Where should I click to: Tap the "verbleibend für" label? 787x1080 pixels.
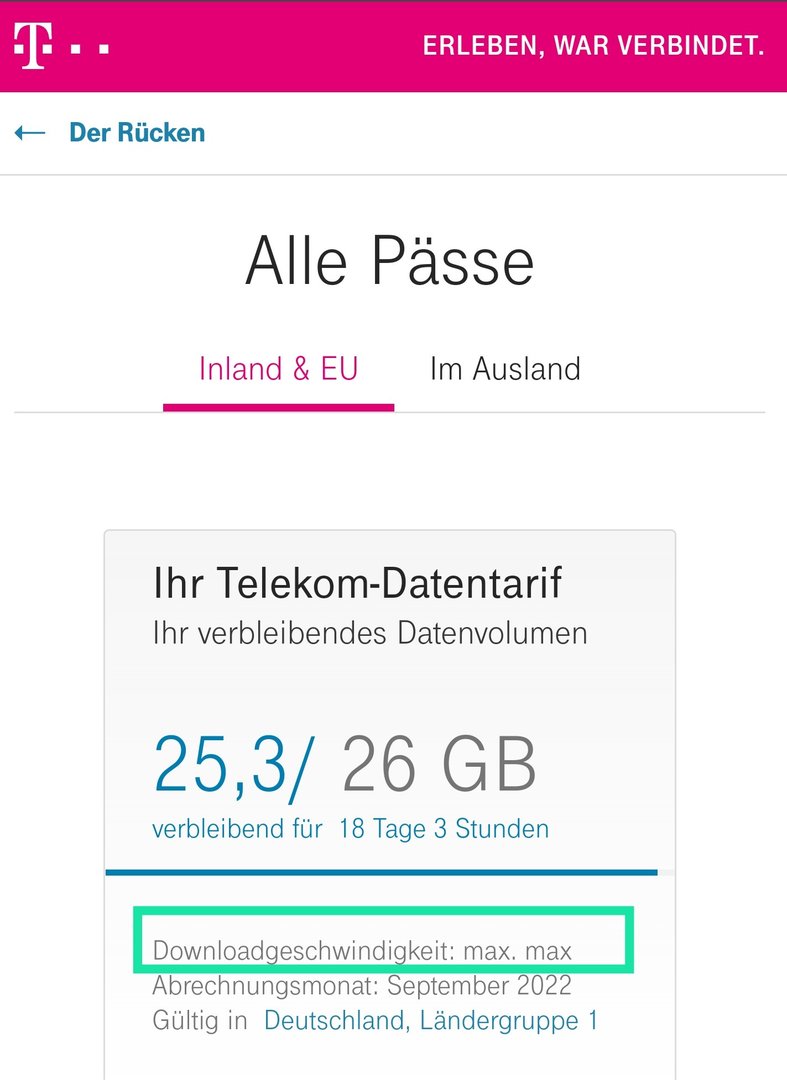coord(237,829)
